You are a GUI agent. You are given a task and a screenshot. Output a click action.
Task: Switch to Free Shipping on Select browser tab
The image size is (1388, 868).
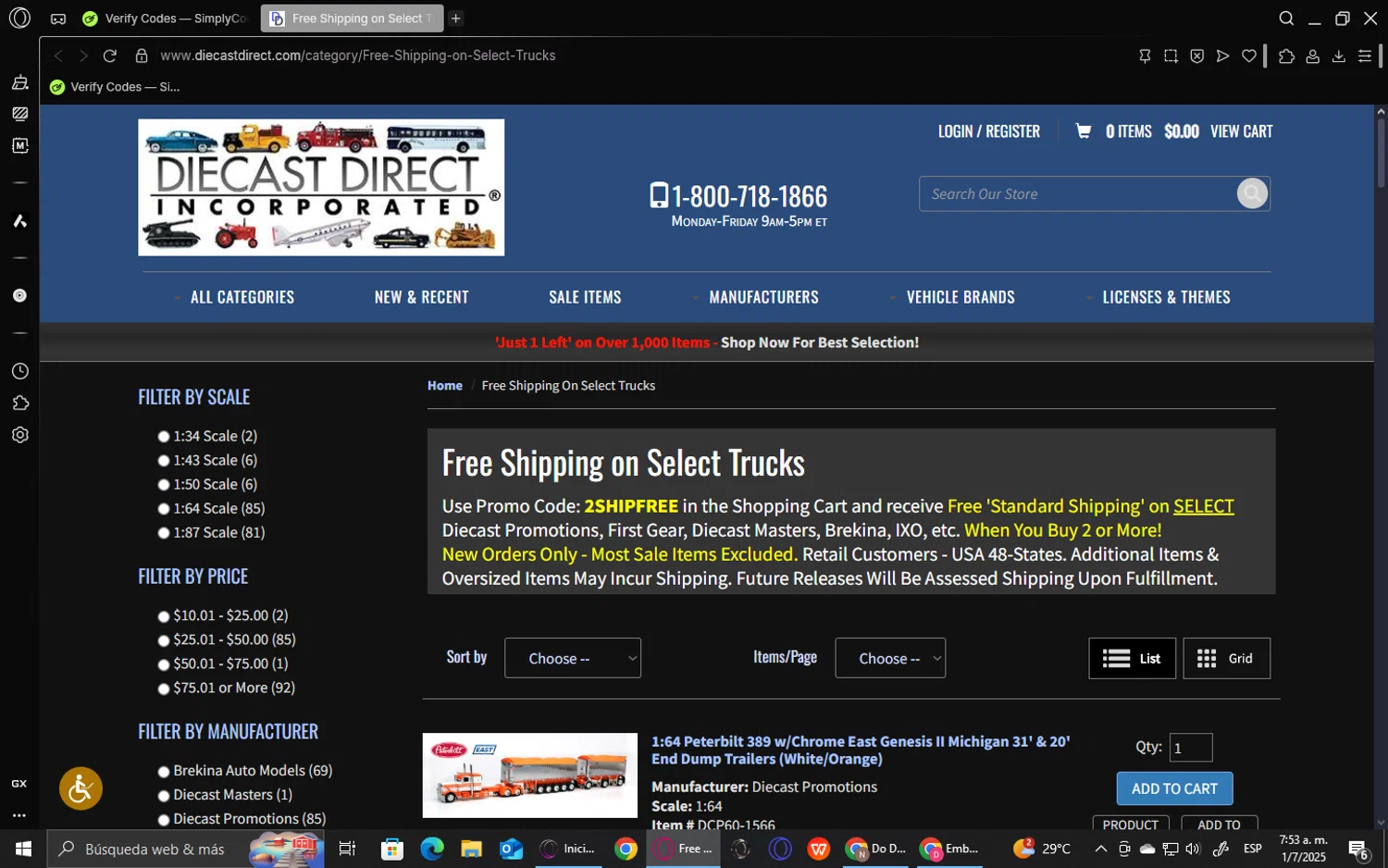coord(352,19)
